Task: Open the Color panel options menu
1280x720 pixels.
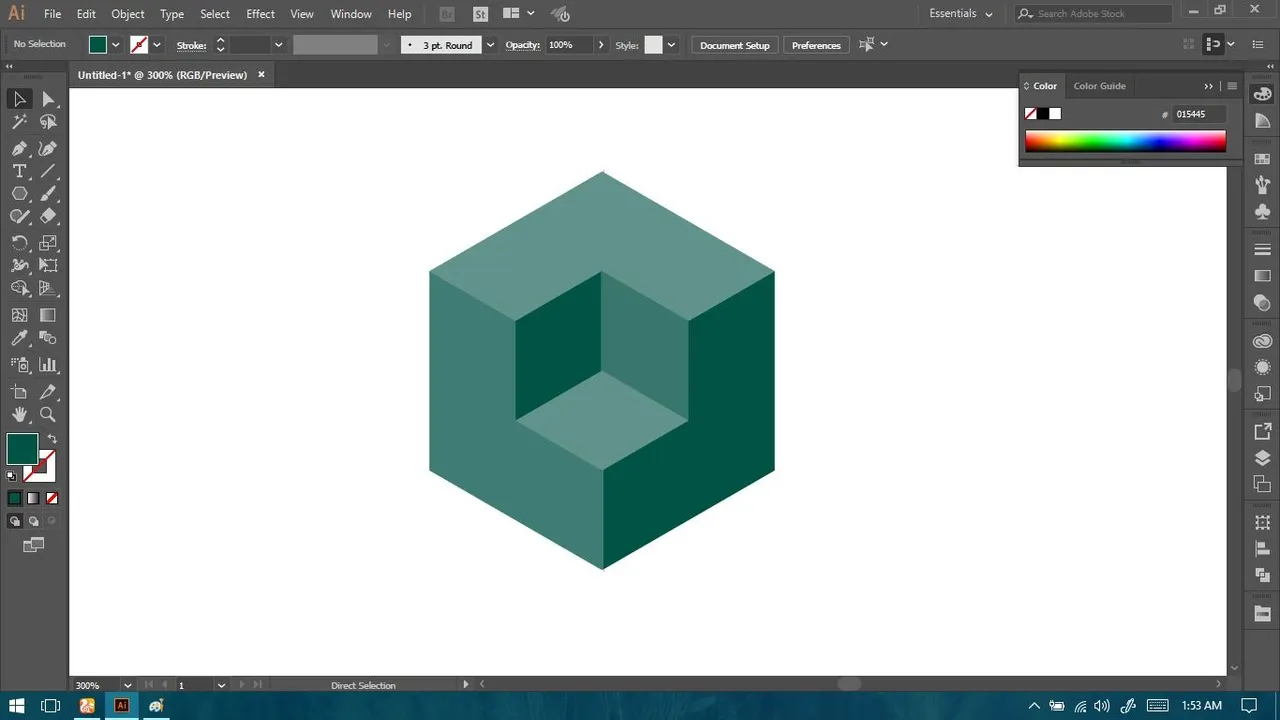Action: coord(1232,86)
